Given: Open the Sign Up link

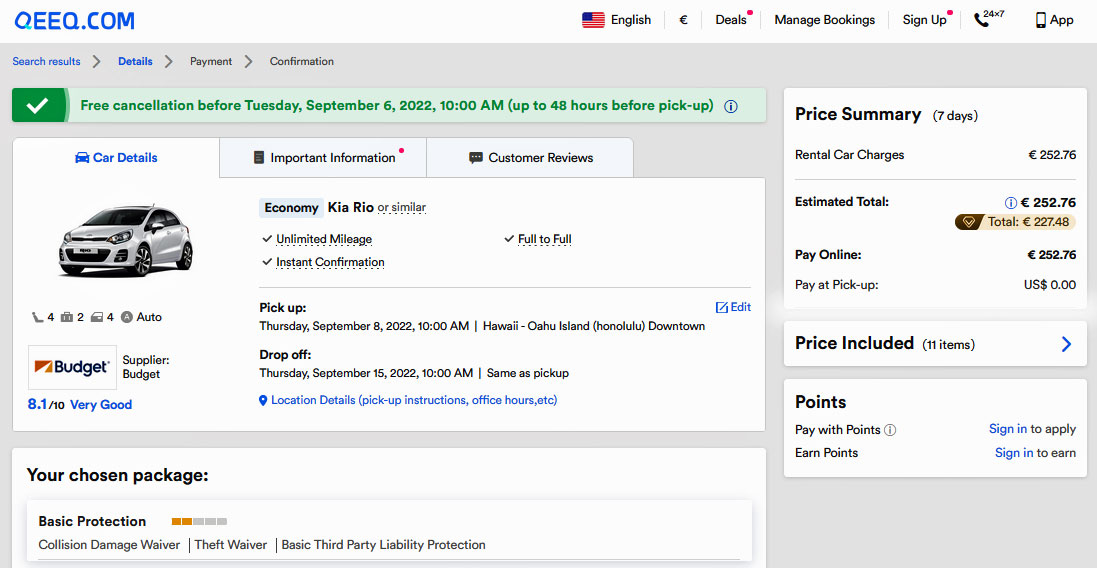Looking at the screenshot, I should pos(924,20).
